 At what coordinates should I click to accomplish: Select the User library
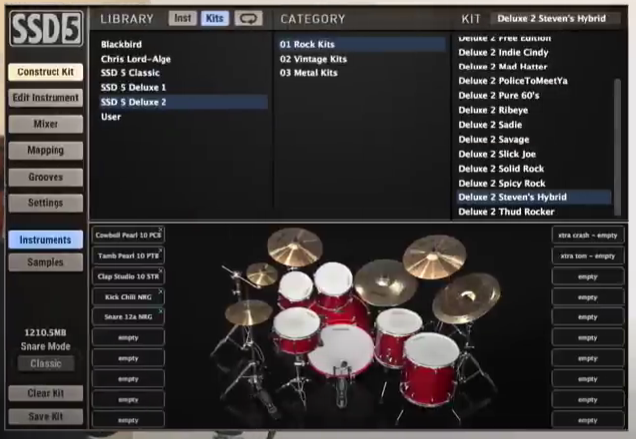point(184,117)
